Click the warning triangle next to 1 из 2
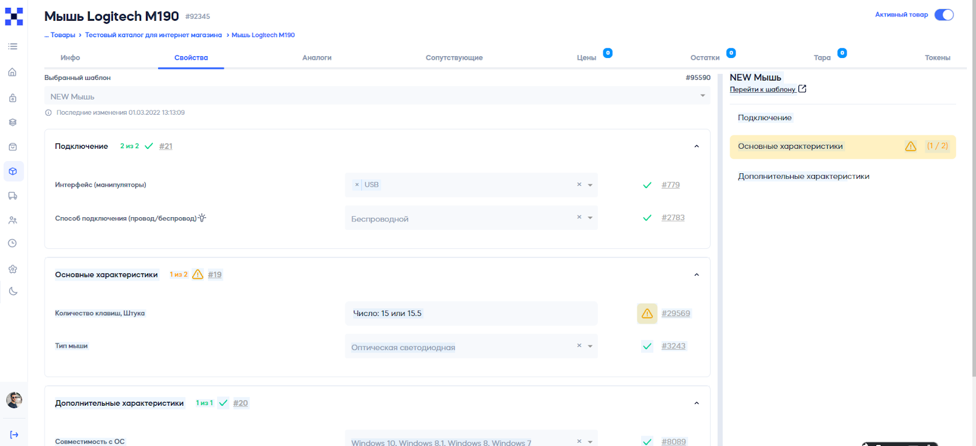976x446 pixels. tap(198, 274)
